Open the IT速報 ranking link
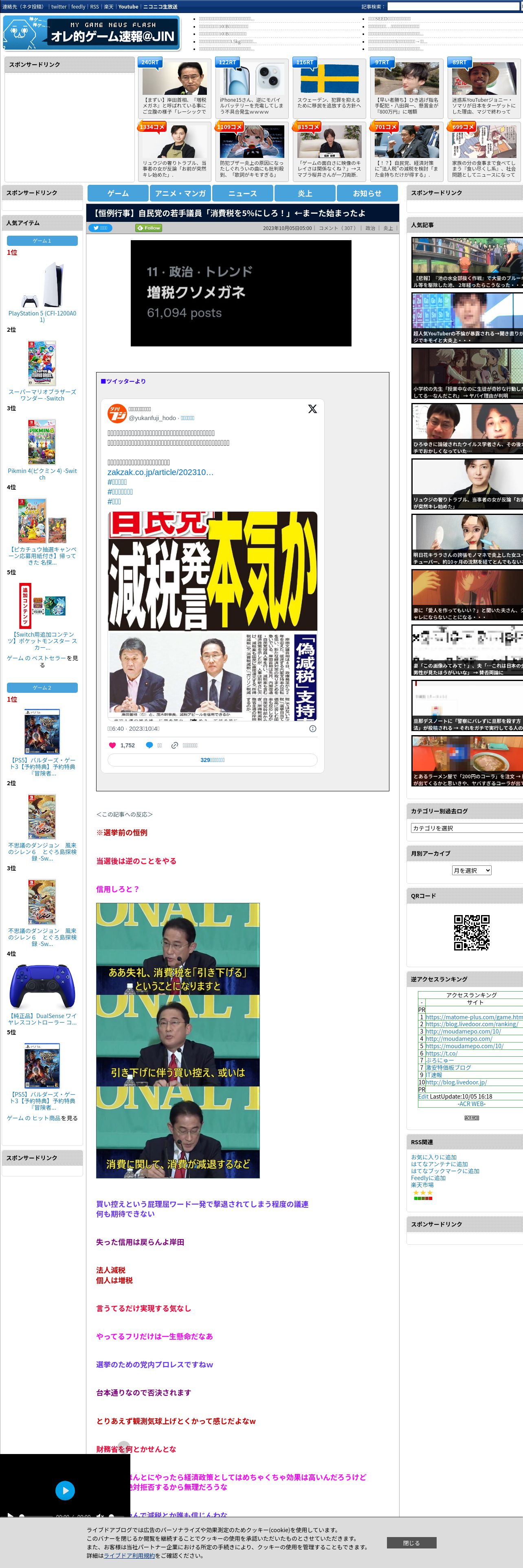Image resolution: width=523 pixels, height=1568 pixels. coord(434,1075)
